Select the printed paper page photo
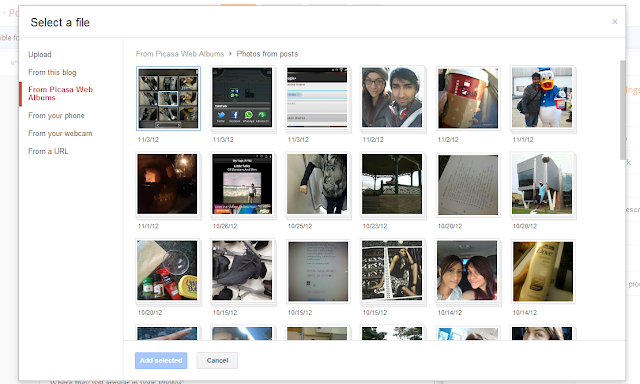The height and width of the screenshot is (384, 640). pyautogui.click(x=468, y=184)
